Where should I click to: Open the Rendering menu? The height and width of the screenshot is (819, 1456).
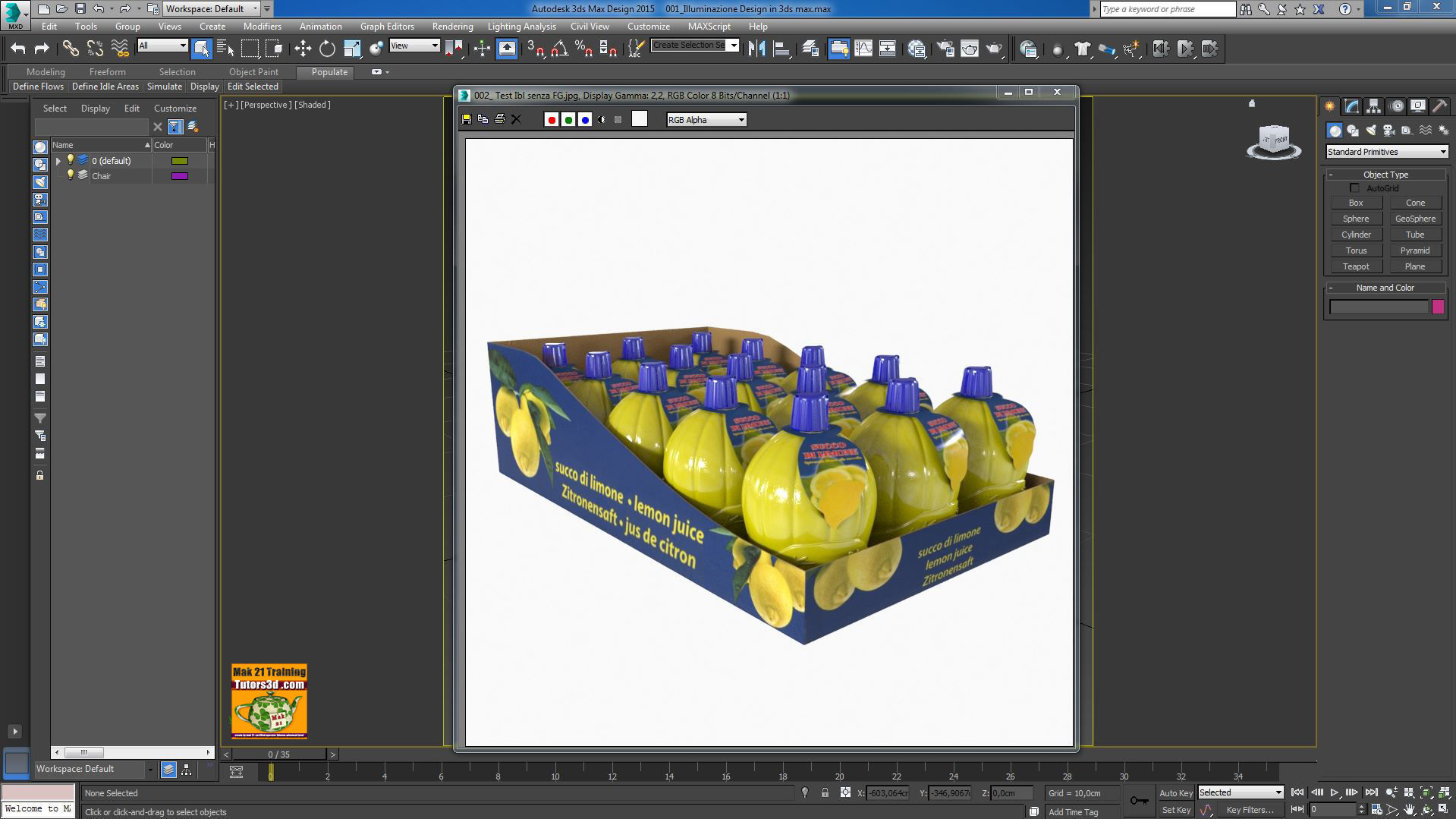(x=452, y=26)
